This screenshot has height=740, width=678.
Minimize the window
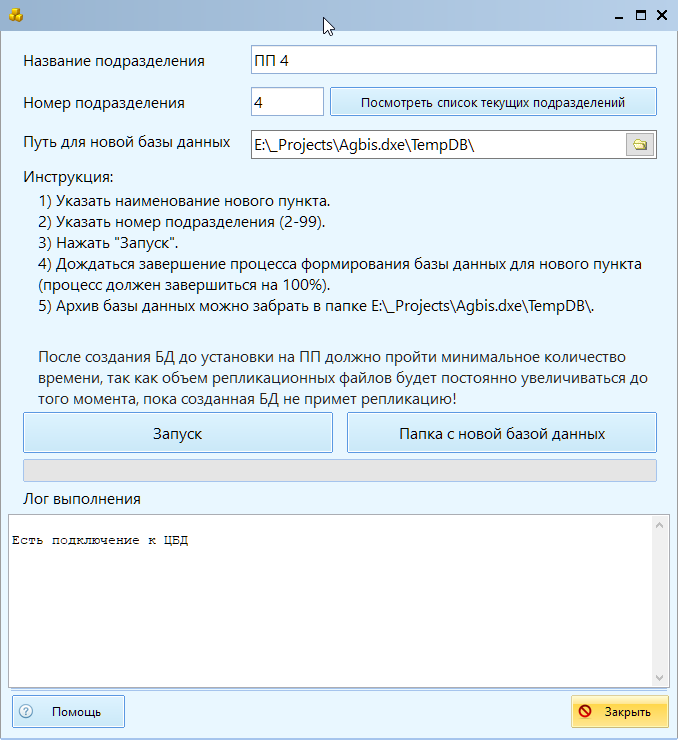click(x=619, y=16)
